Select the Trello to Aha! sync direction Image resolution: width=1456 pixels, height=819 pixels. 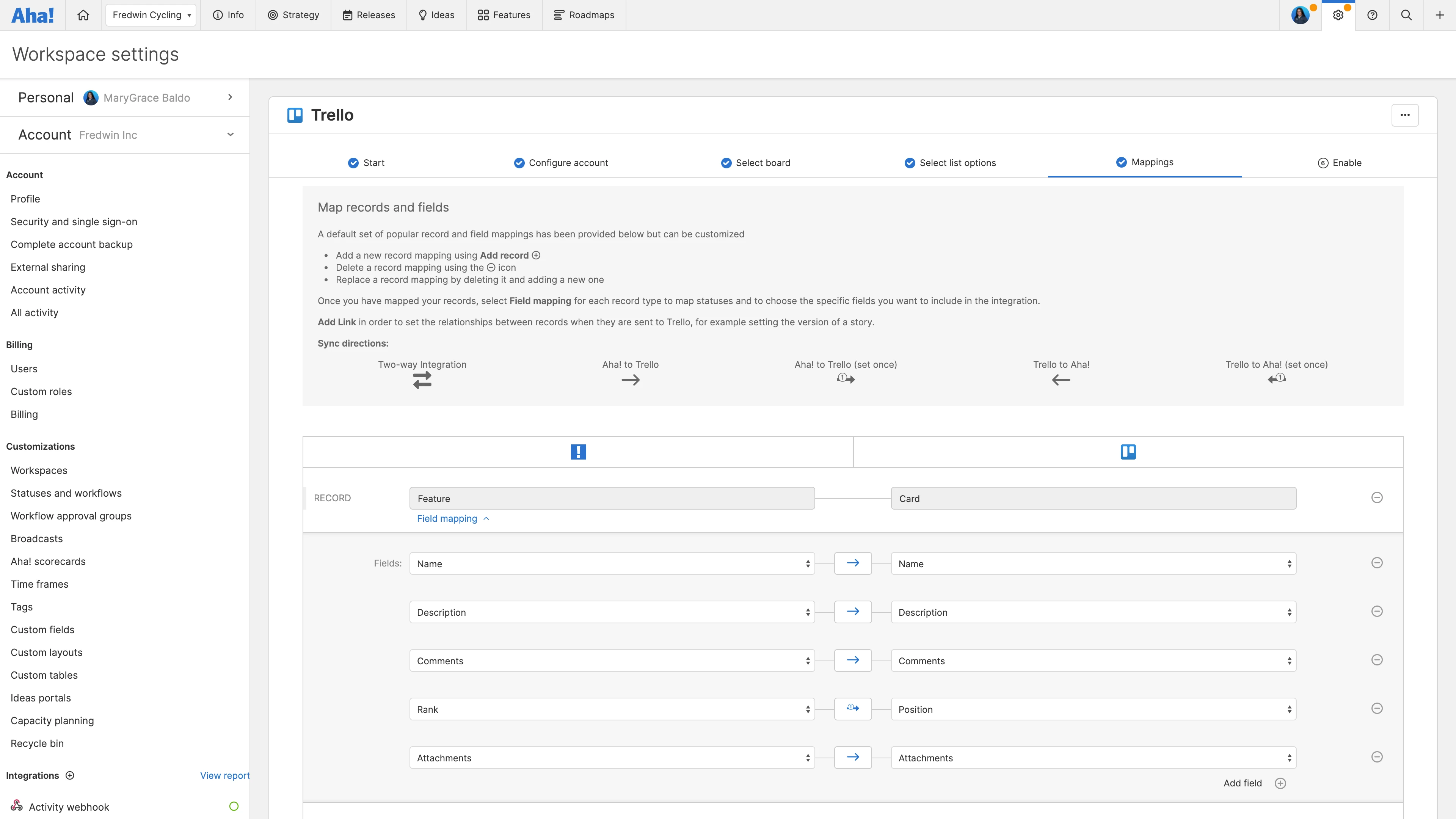pos(1061,379)
